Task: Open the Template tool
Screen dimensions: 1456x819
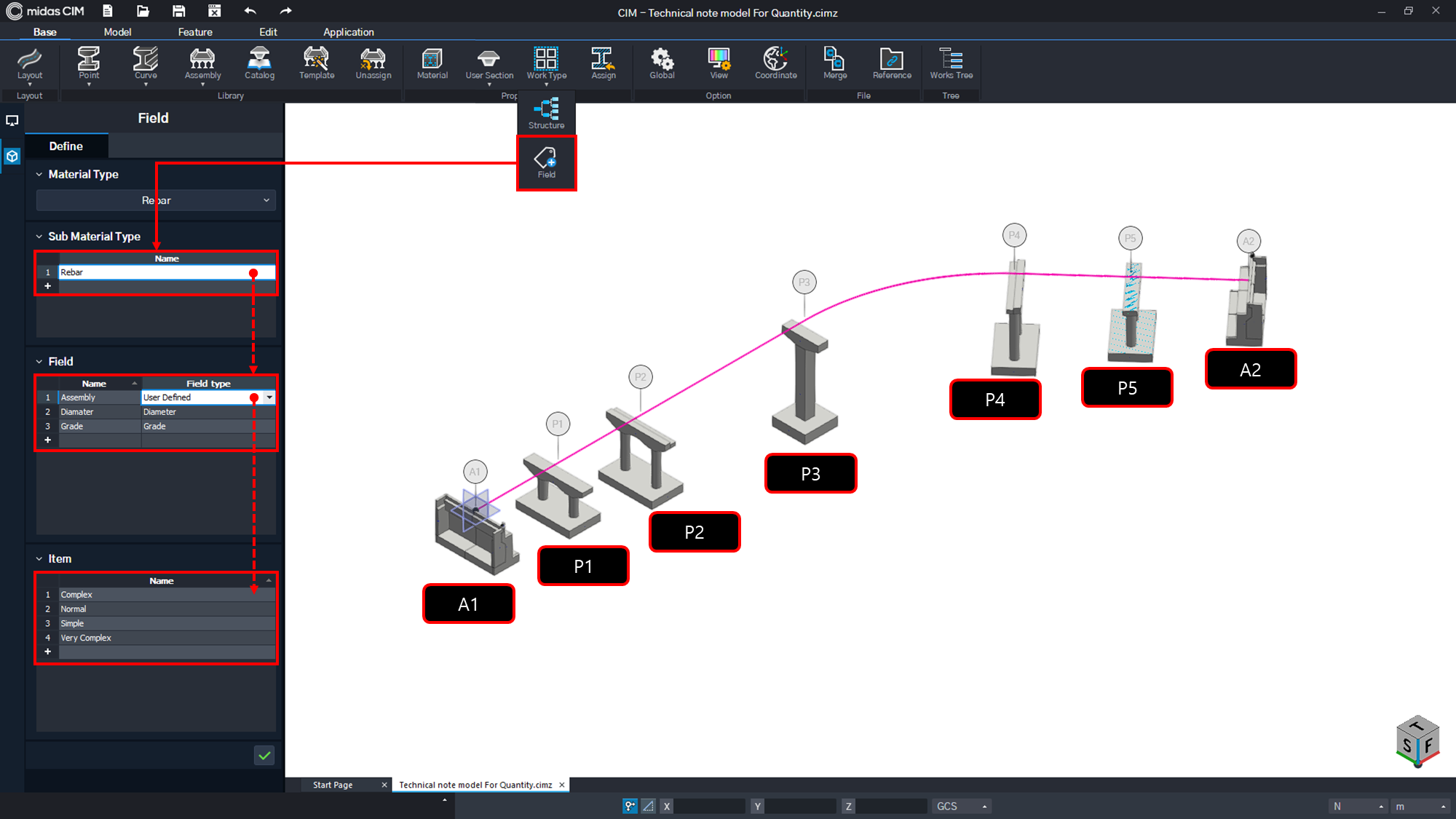Action: (317, 64)
